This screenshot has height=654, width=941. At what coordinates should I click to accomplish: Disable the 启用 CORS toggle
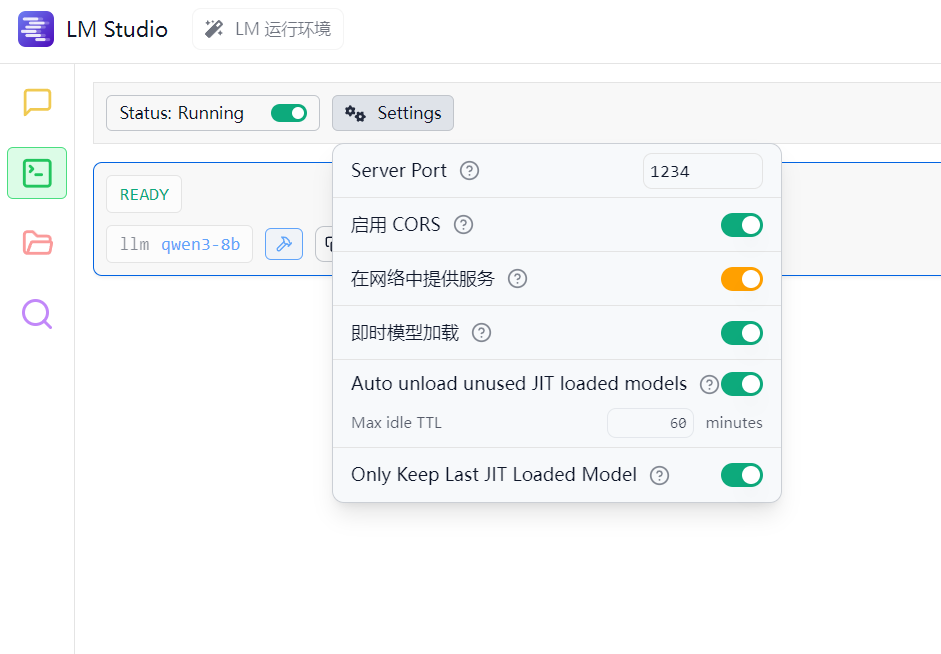pos(742,225)
